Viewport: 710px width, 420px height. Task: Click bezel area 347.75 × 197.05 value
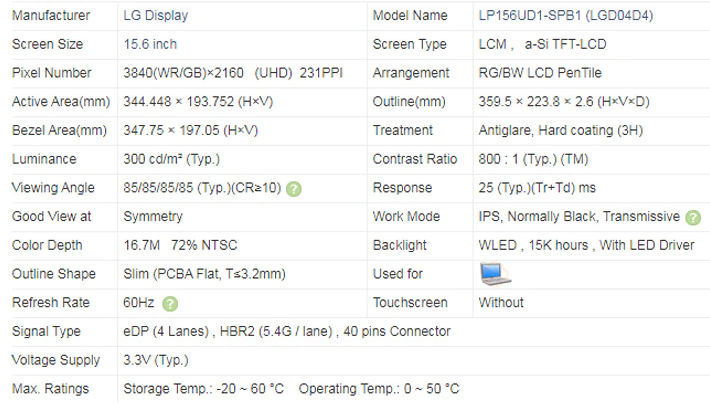pos(191,130)
